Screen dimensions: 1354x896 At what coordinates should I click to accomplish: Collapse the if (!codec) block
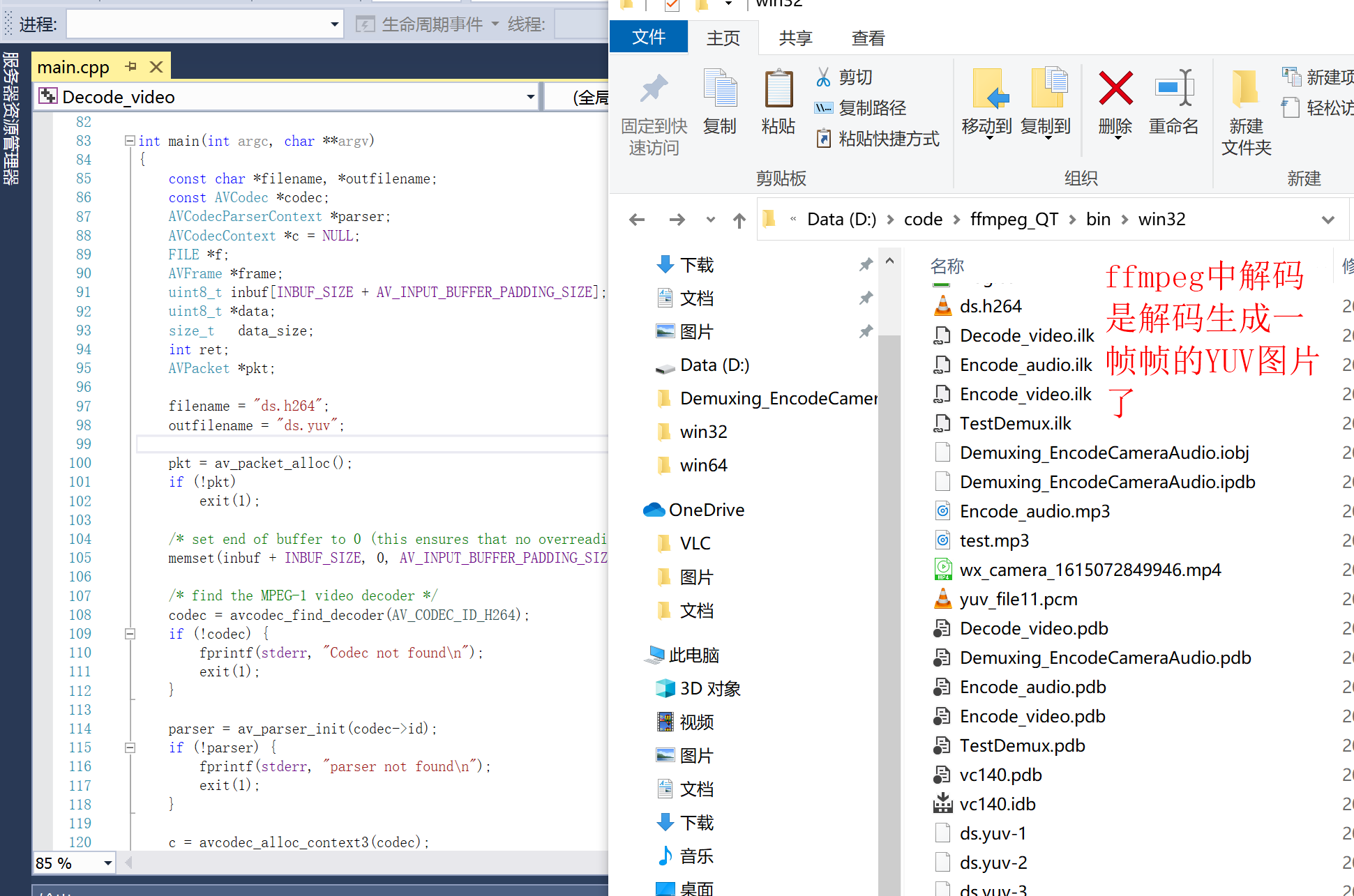(x=130, y=634)
